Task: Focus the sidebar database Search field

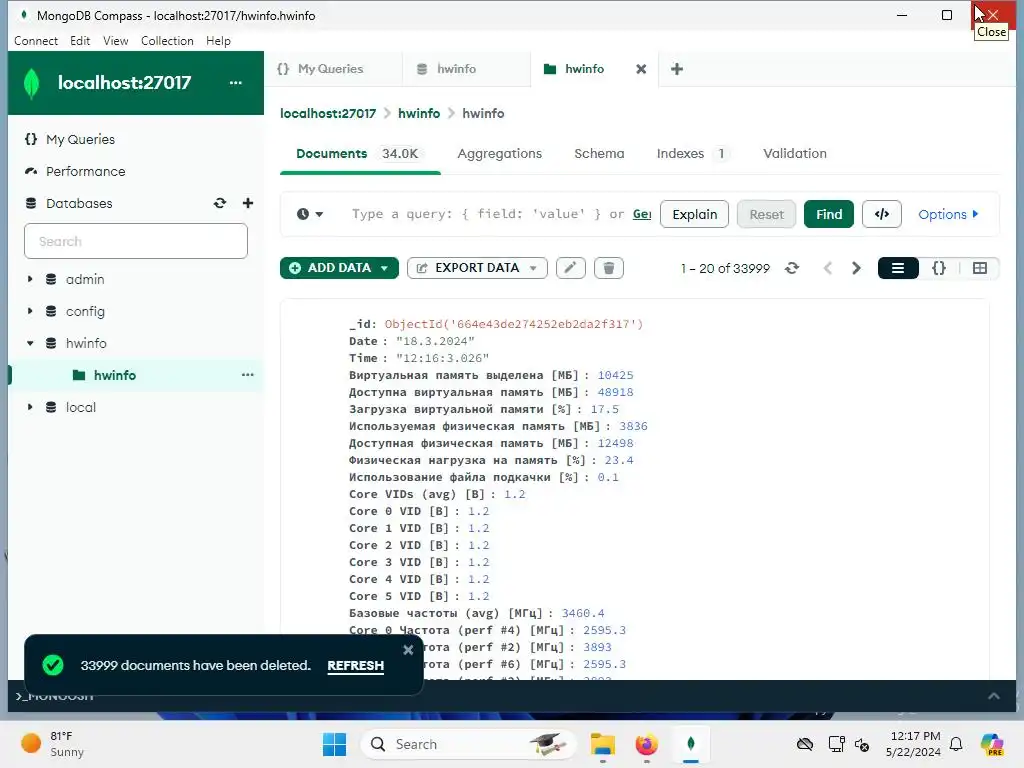Action: click(x=136, y=241)
